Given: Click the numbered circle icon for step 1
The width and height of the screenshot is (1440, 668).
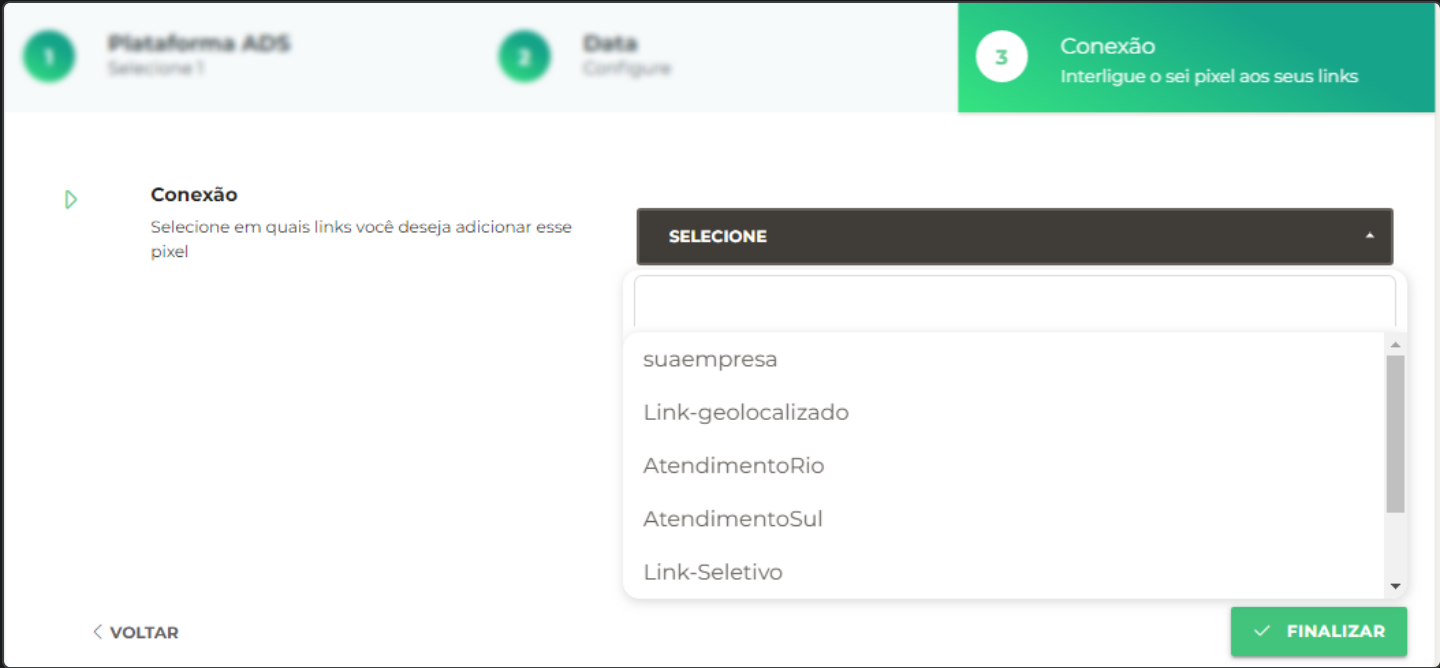Looking at the screenshot, I should (x=49, y=56).
